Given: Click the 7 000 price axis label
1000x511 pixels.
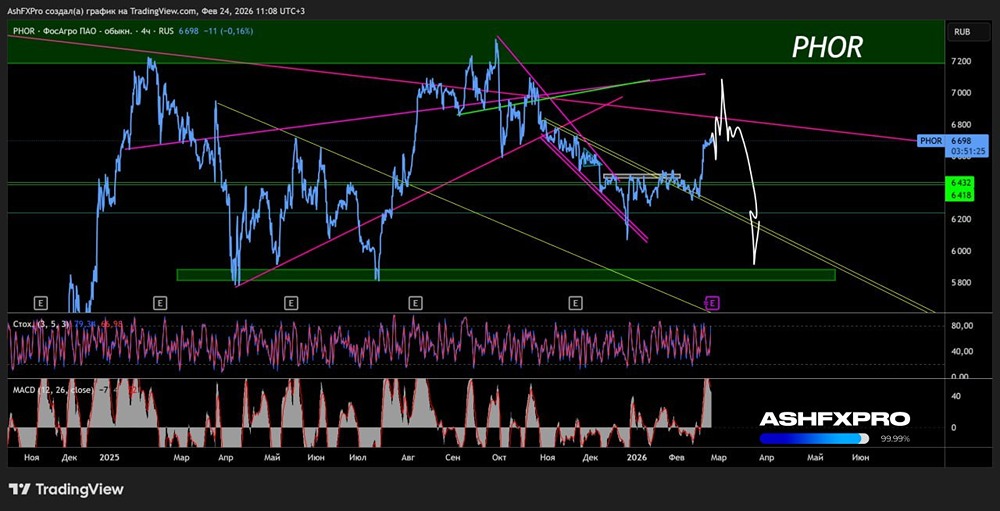Looking at the screenshot, I should coord(960,93).
